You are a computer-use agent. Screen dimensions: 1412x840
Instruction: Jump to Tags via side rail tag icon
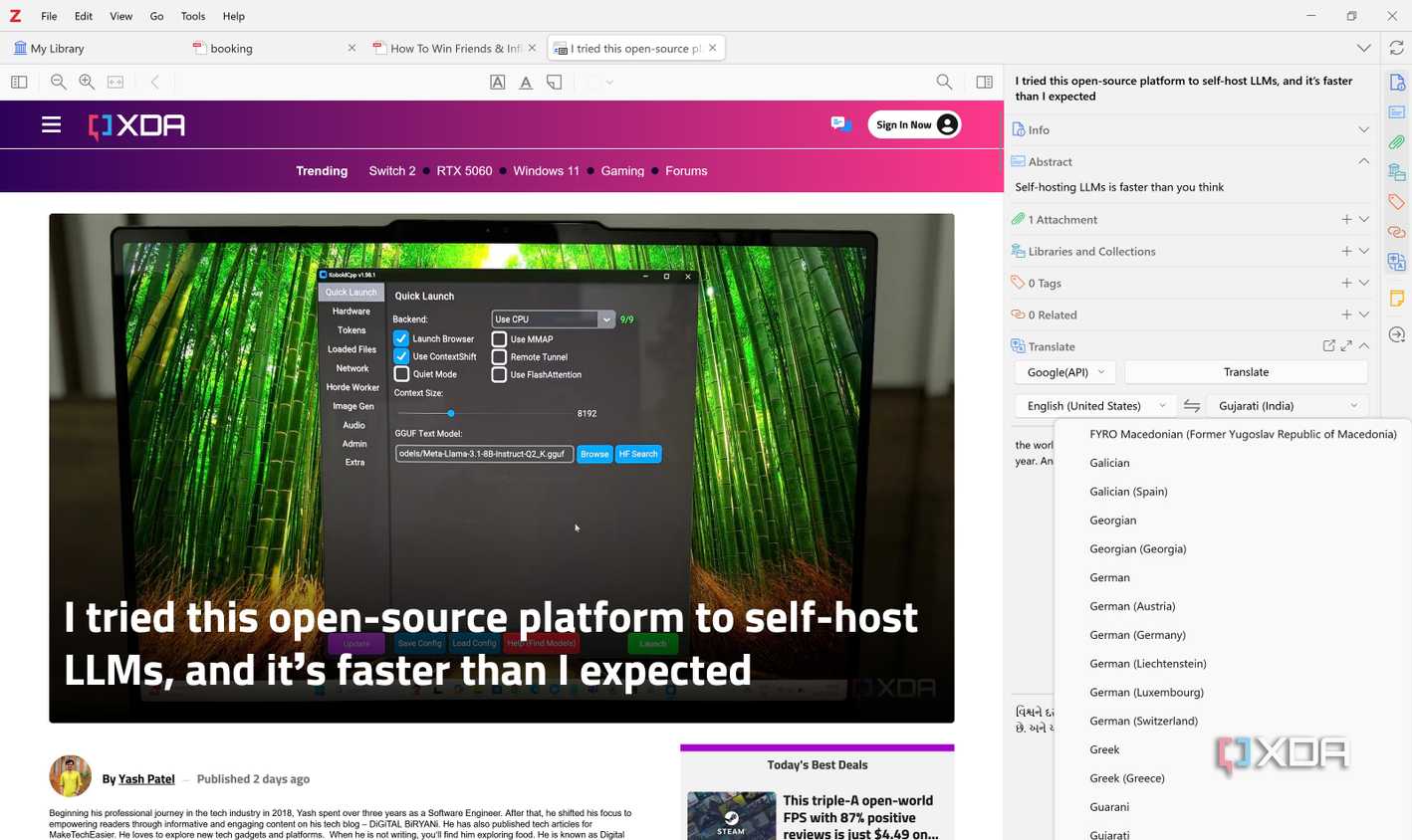(x=1397, y=202)
